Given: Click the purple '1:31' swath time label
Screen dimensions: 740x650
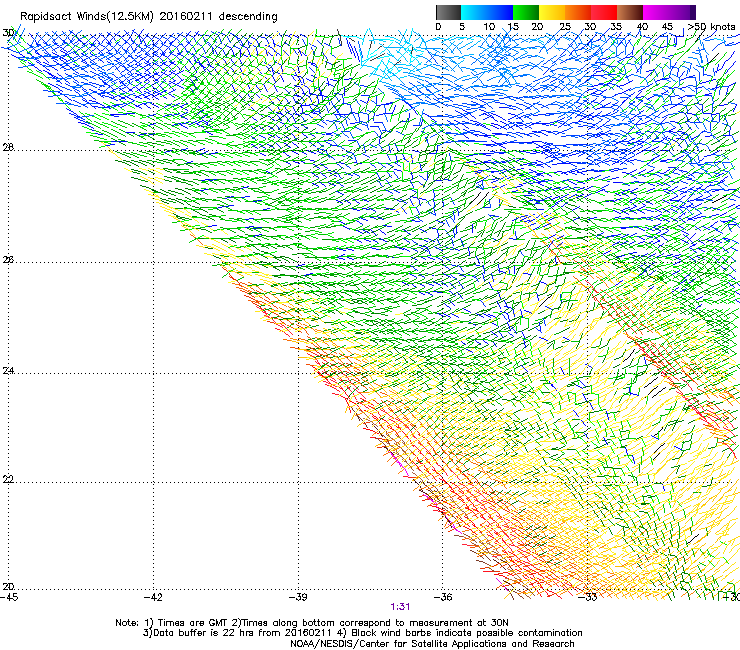Looking at the screenshot, I should (x=400, y=607).
